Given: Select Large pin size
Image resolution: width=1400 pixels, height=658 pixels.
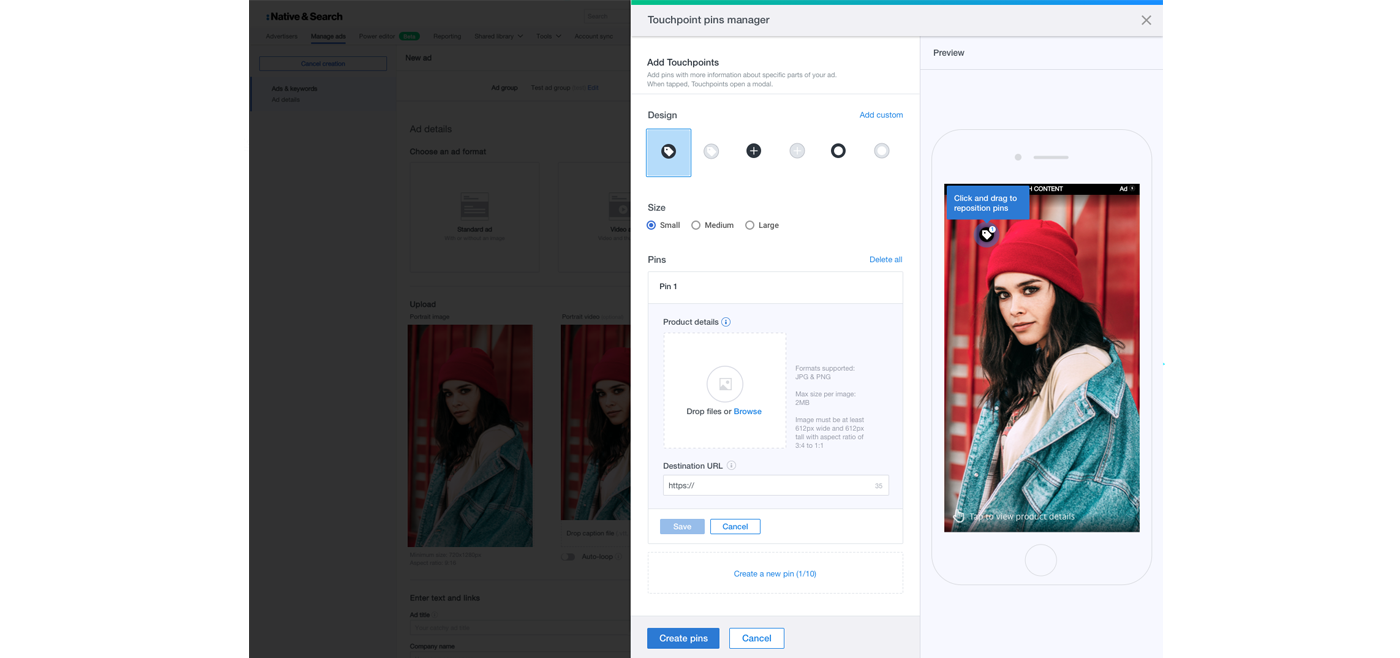Looking at the screenshot, I should [749, 225].
